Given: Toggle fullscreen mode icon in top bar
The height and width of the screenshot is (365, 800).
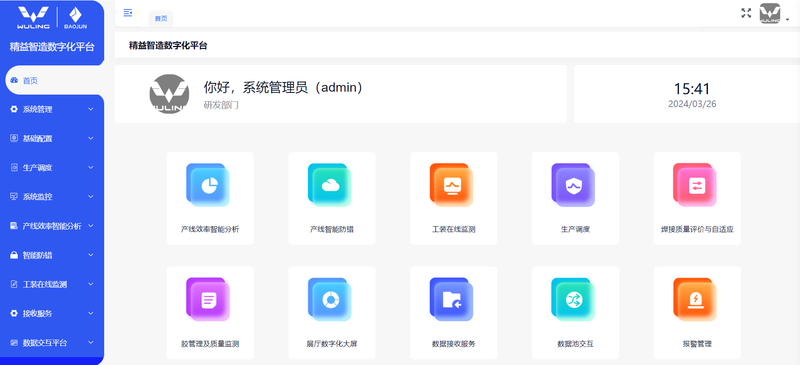Looking at the screenshot, I should click(746, 13).
